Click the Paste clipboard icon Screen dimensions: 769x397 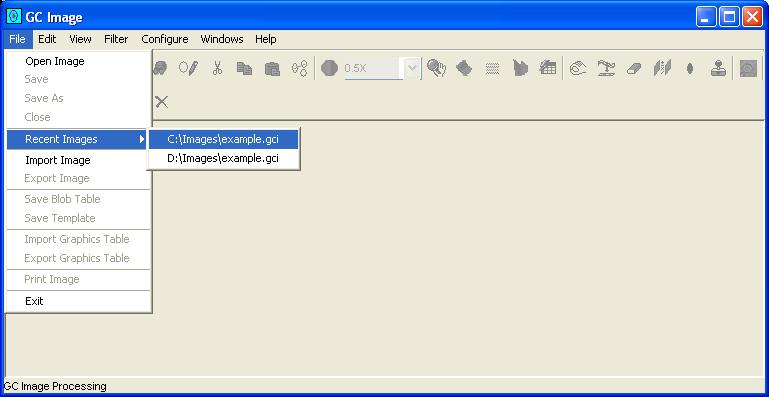coord(272,68)
